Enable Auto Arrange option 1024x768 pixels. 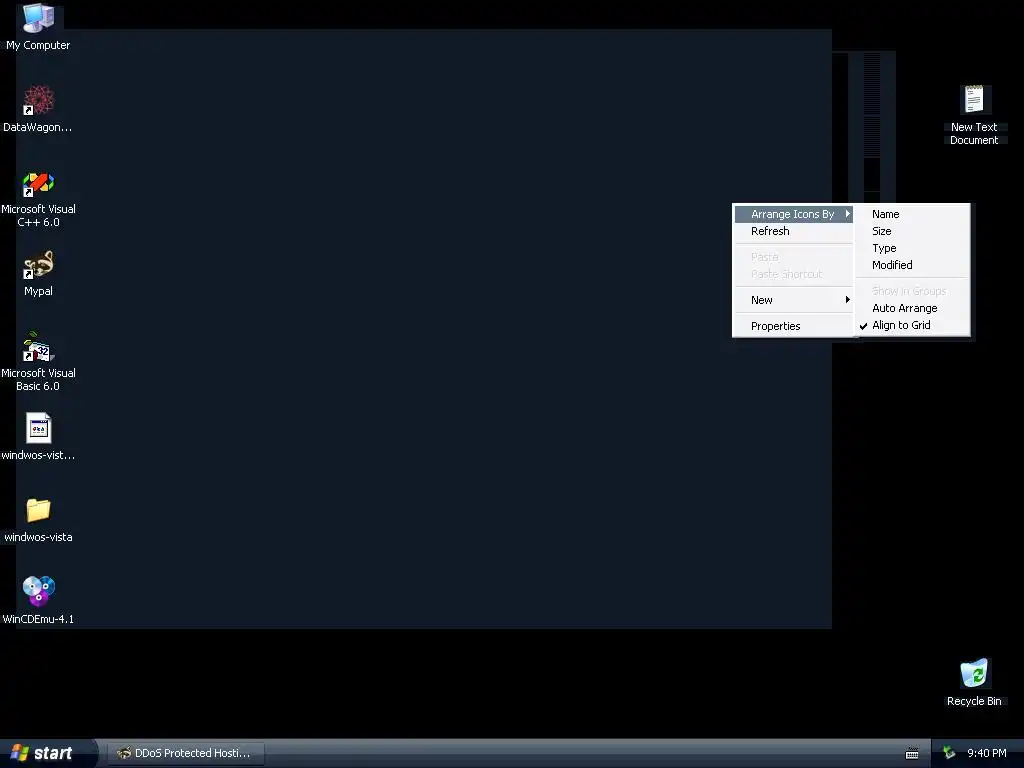coord(912,308)
